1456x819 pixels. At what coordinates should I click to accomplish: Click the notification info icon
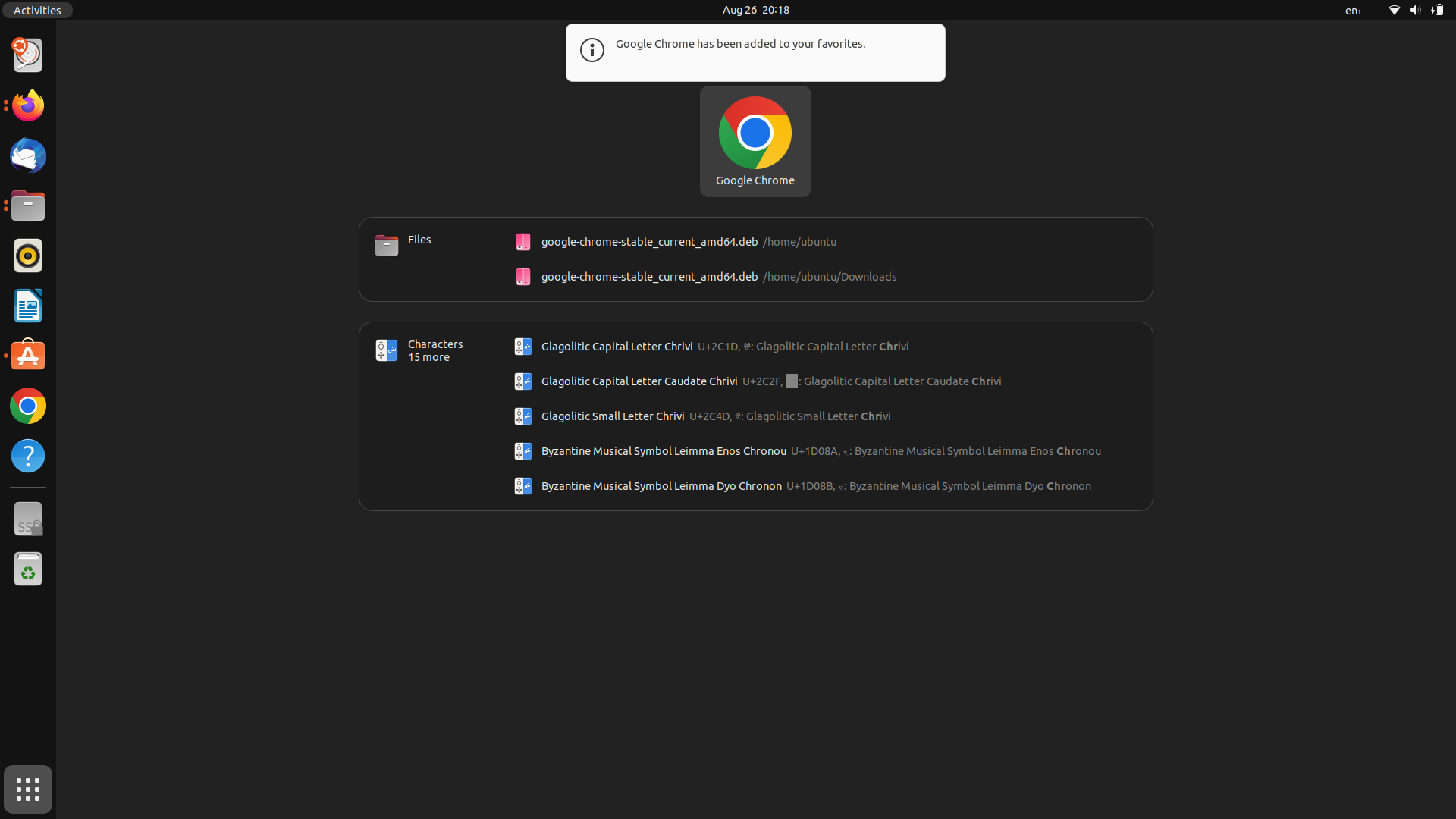592,50
